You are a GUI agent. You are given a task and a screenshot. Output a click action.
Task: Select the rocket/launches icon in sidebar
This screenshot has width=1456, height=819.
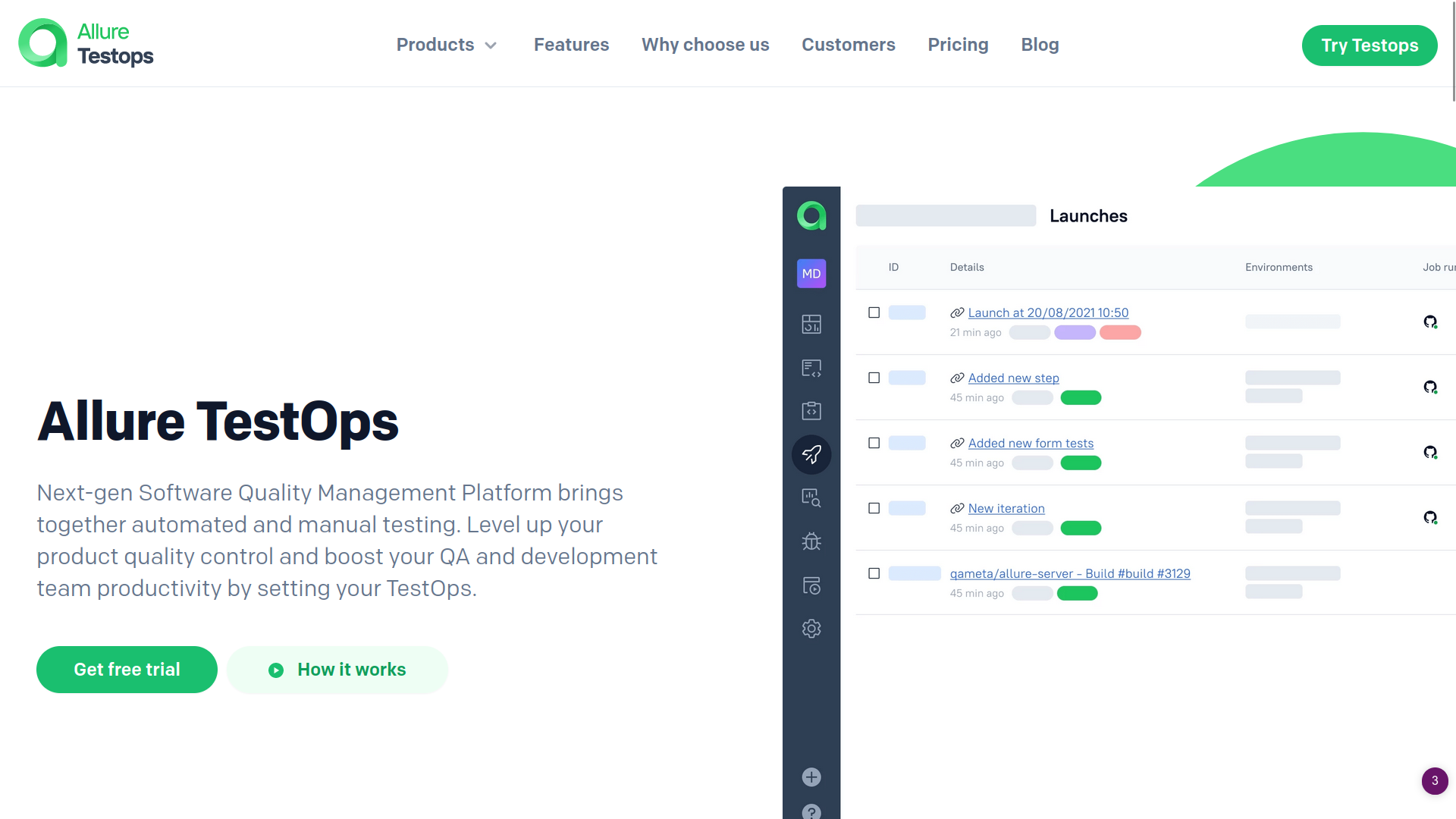pyautogui.click(x=811, y=454)
